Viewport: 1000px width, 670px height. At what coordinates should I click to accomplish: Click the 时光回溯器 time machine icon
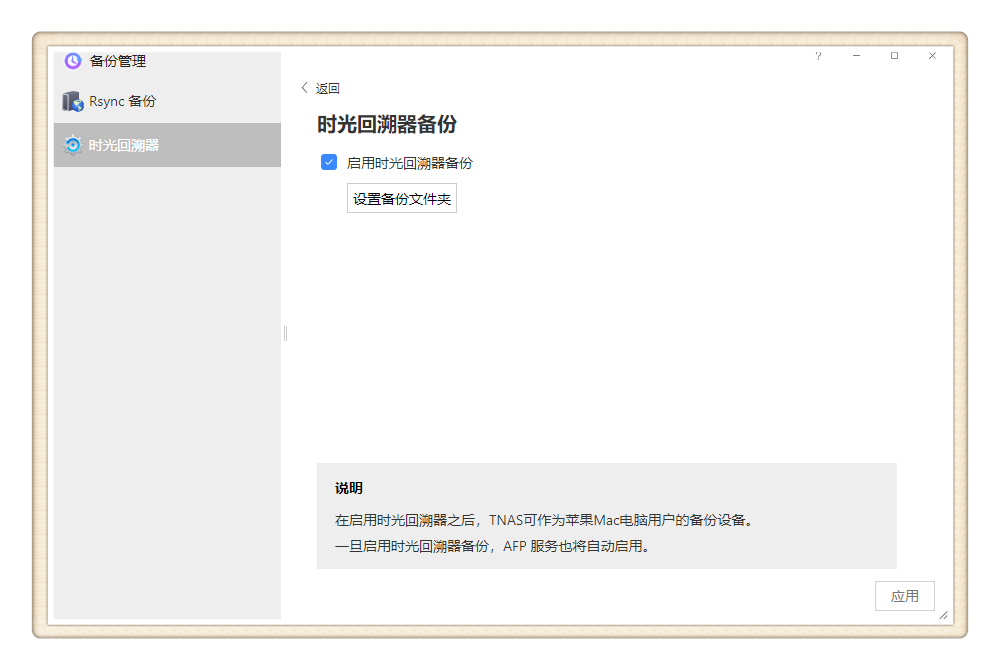(x=73, y=145)
